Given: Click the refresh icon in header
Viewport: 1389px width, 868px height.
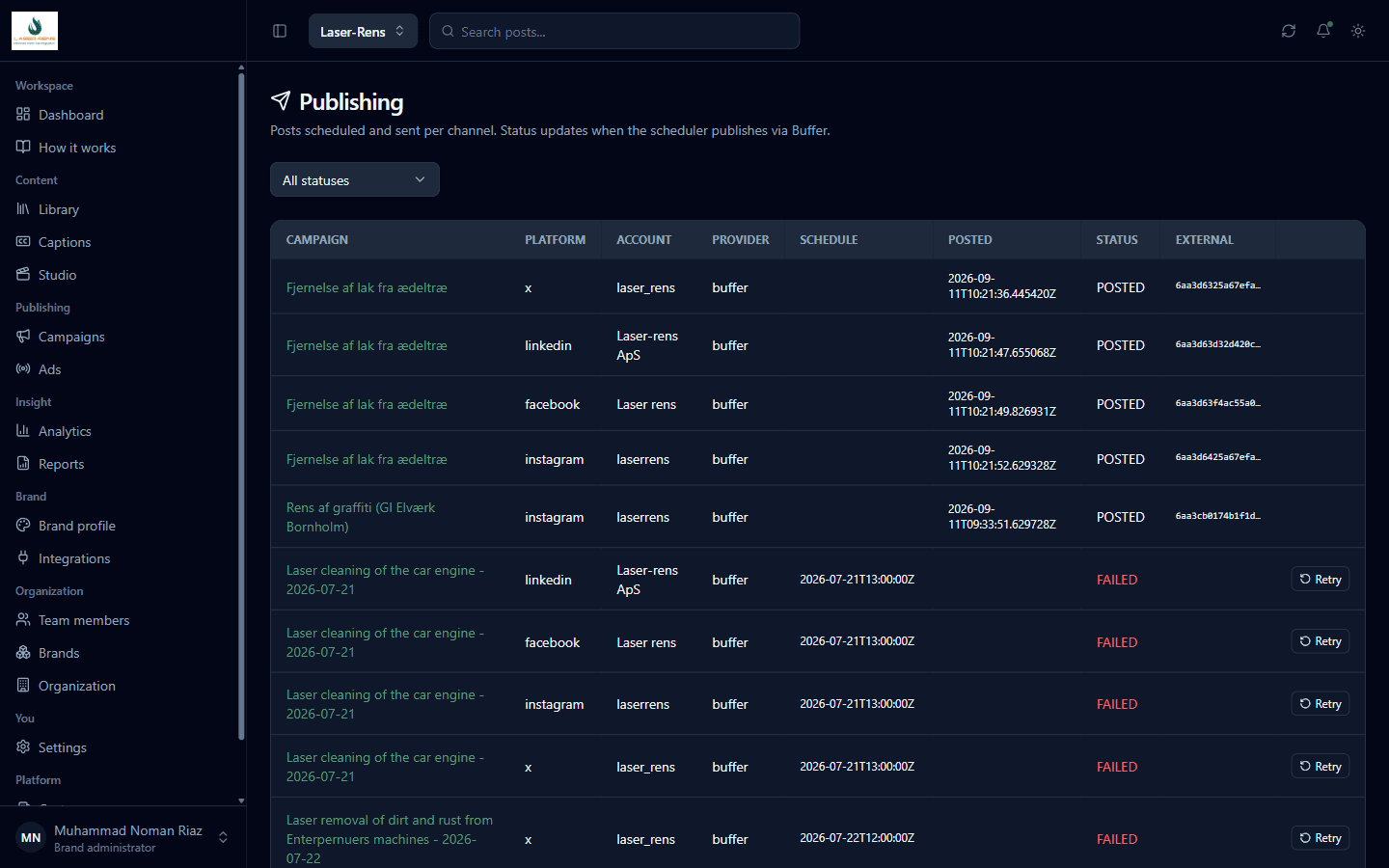Looking at the screenshot, I should [1289, 31].
